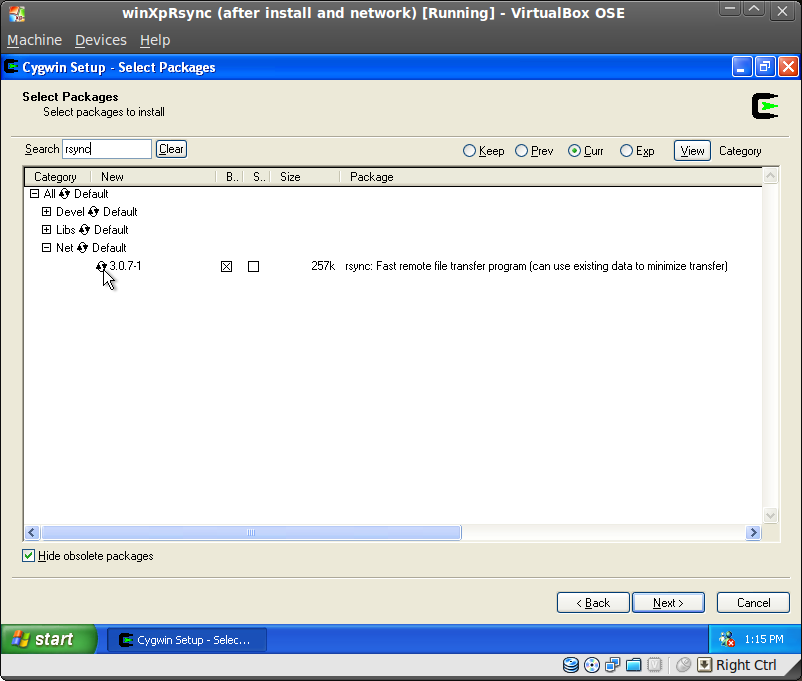Expand the Devel category tree node
This screenshot has height=681, width=802.
click(46, 211)
